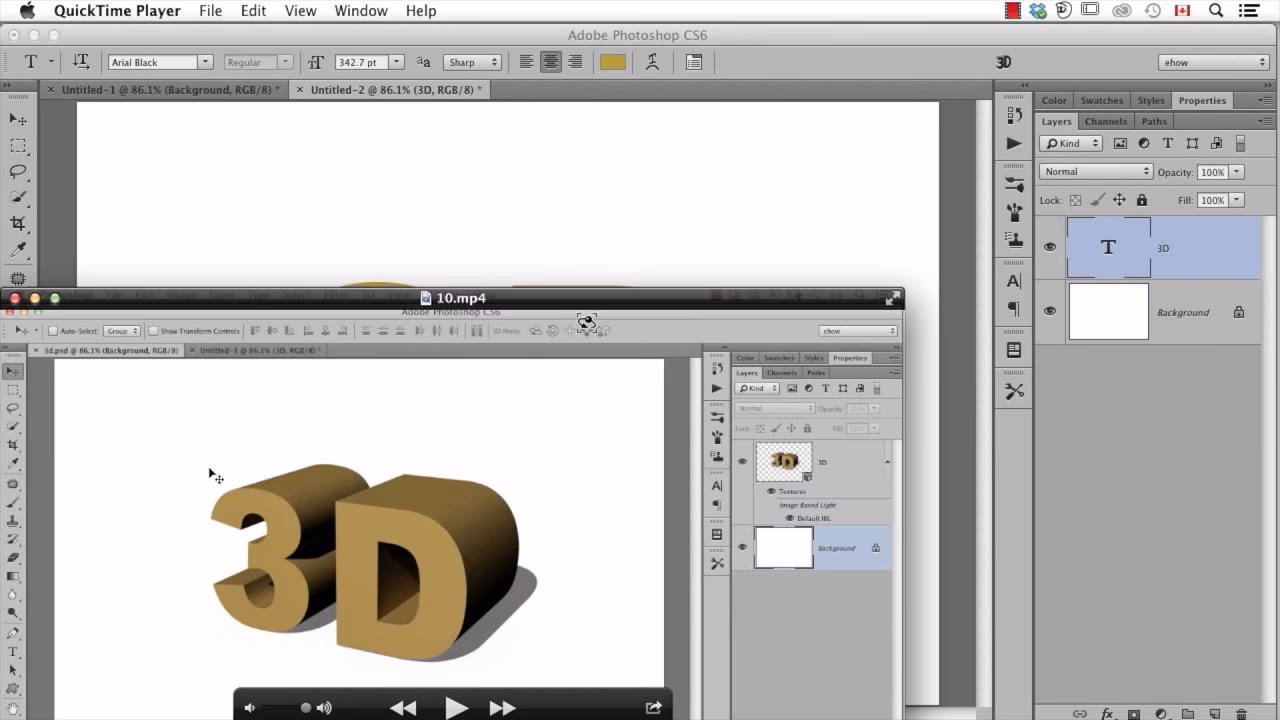Click the ehow workspace switcher
This screenshot has width=1280, height=720.
pos(1213,61)
